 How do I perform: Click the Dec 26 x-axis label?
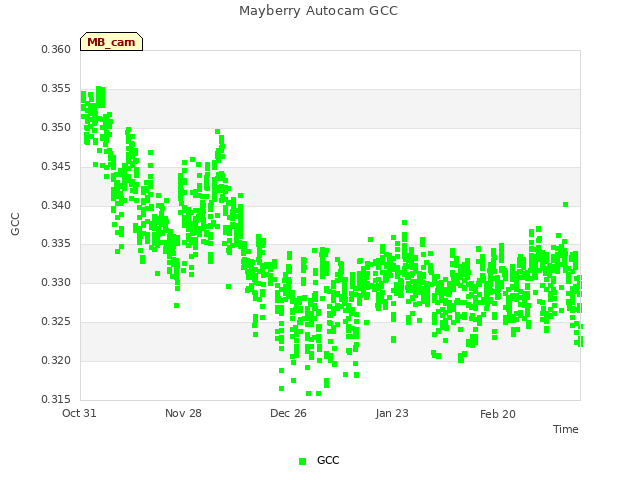coord(288,413)
